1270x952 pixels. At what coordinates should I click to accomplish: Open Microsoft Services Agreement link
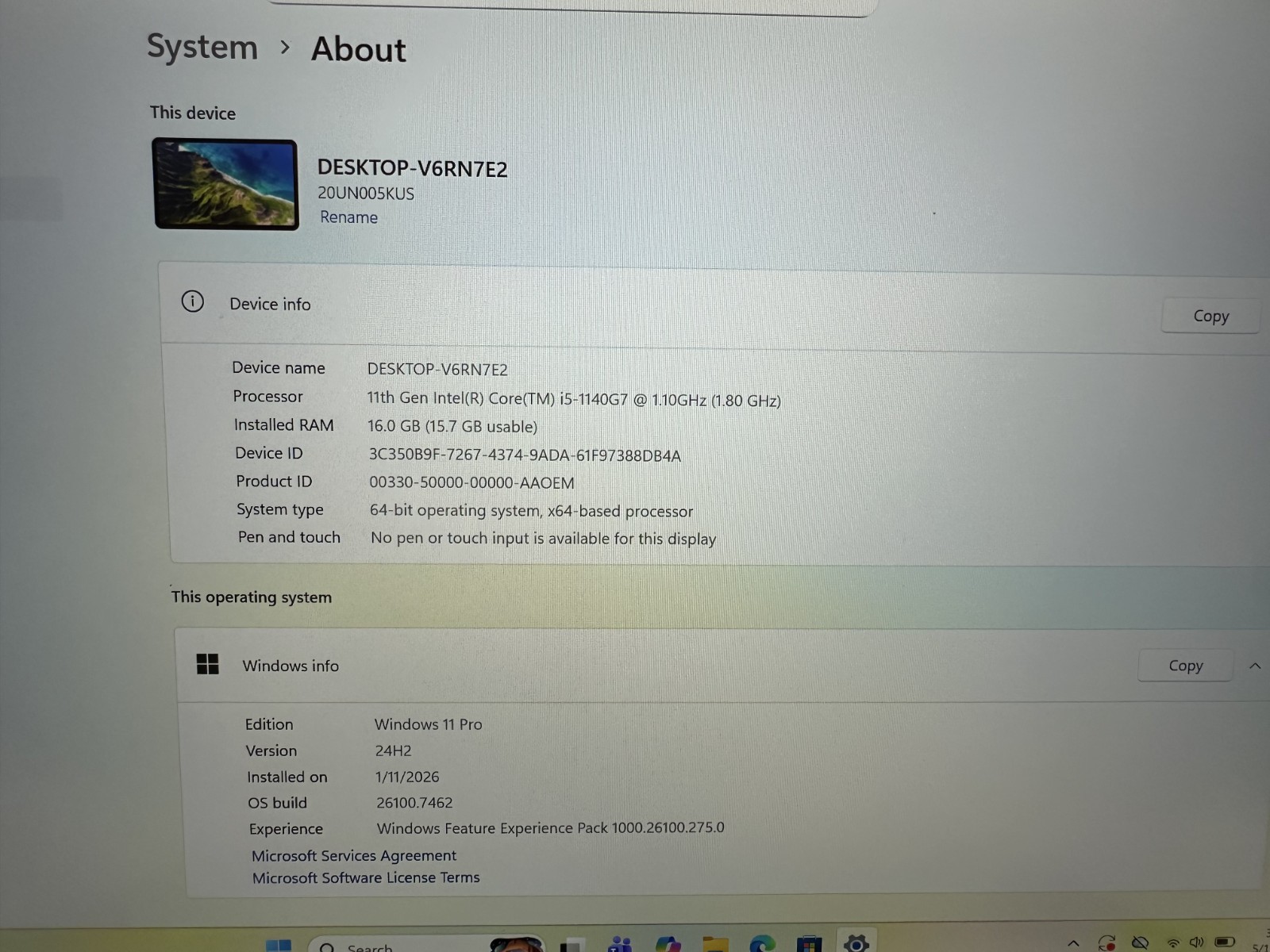coord(354,855)
